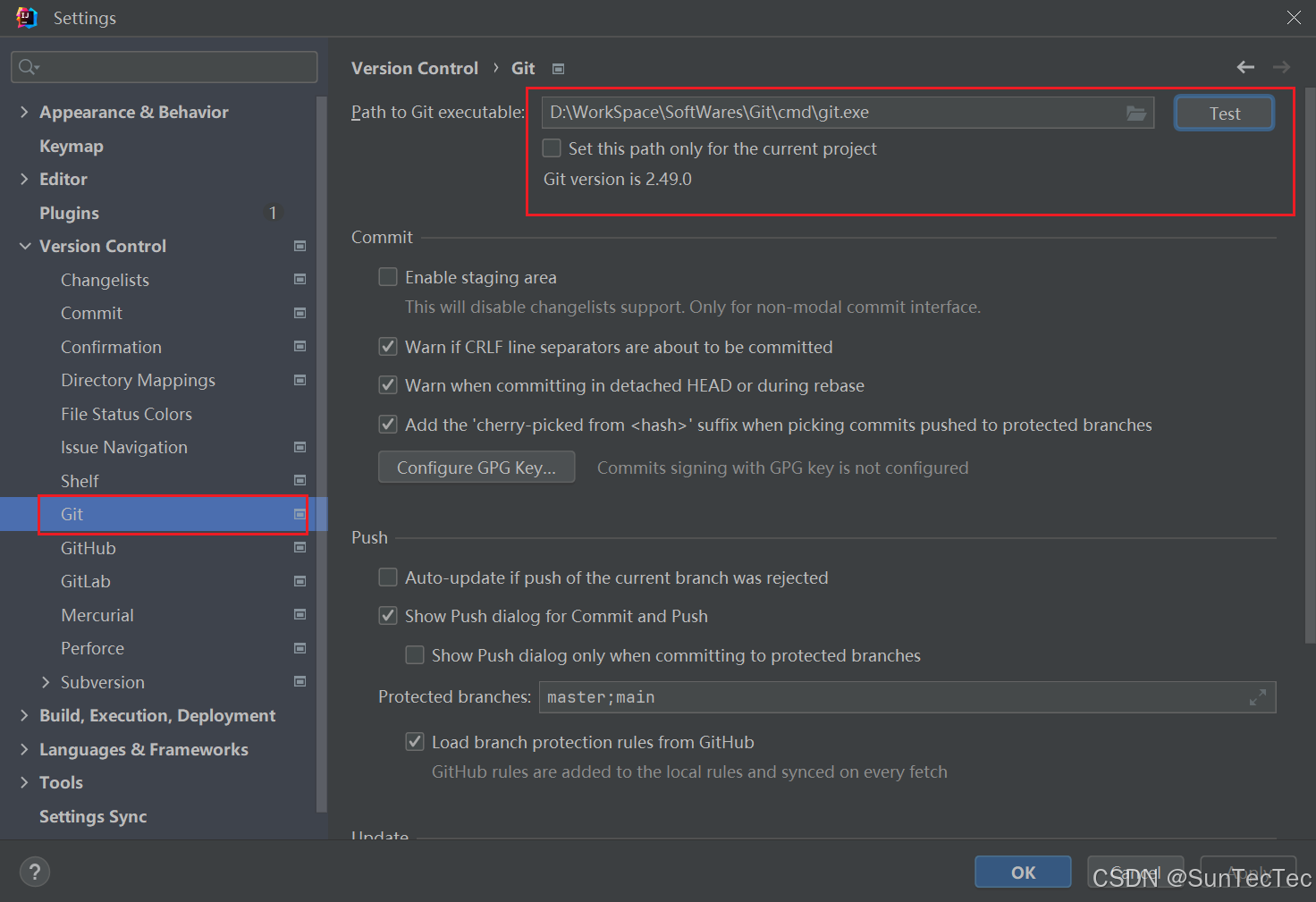Toggle cherry-picked from hash suffix checkbox
1316x902 pixels.
click(x=388, y=425)
